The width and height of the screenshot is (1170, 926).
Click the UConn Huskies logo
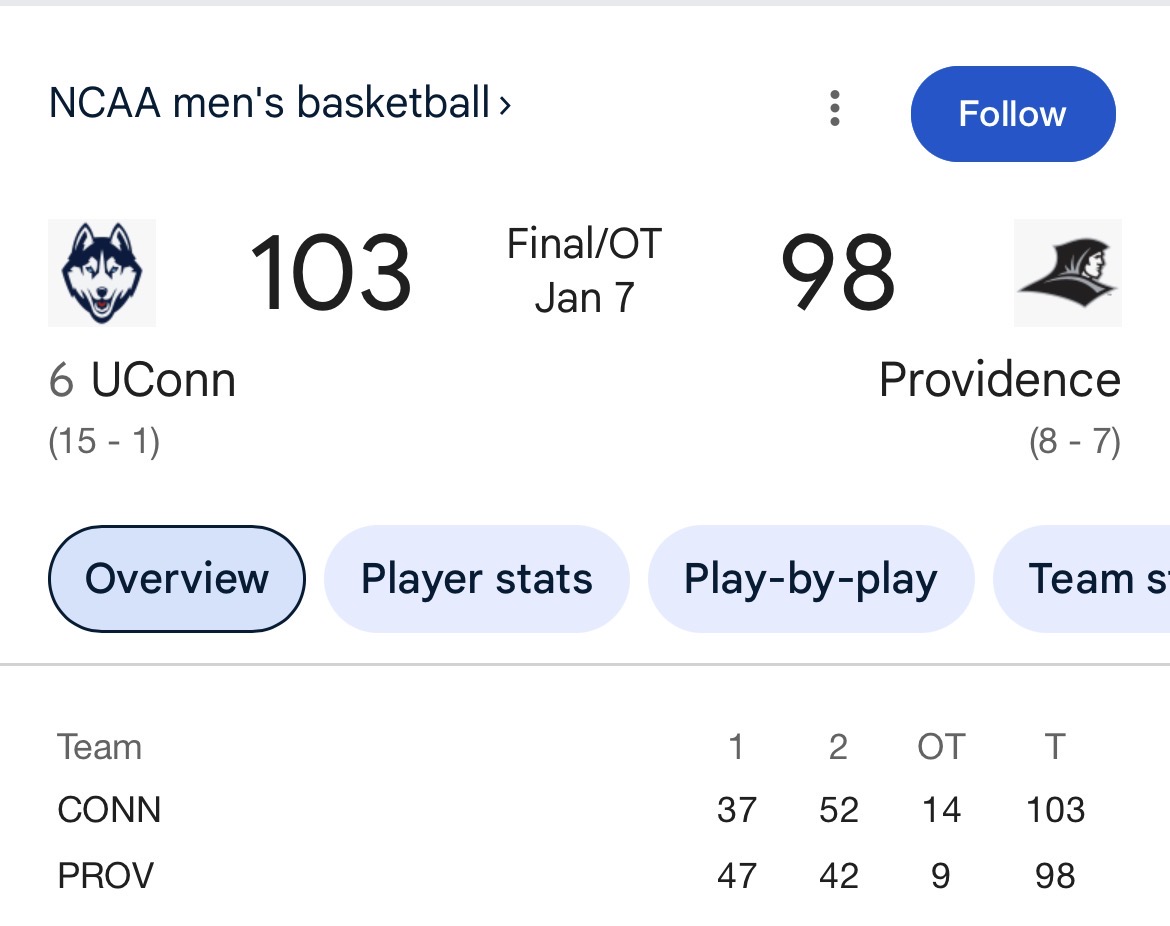(102, 273)
